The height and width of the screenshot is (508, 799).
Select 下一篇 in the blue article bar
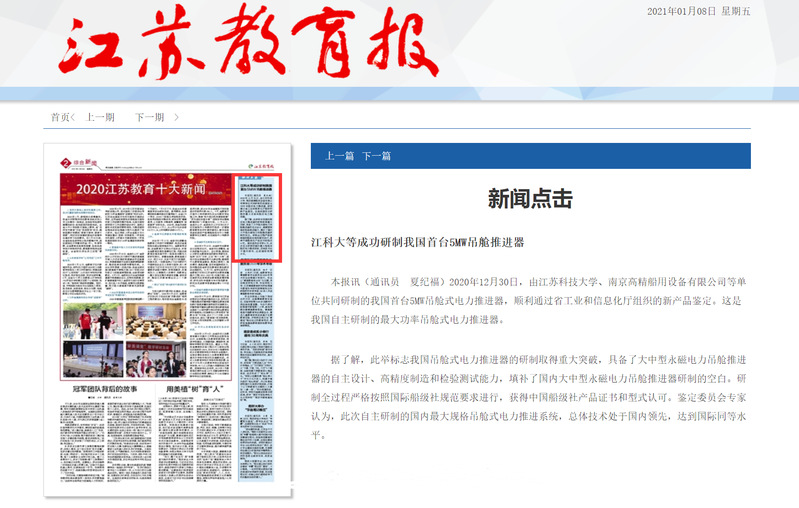pyautogui.click(x=376, y=156)
